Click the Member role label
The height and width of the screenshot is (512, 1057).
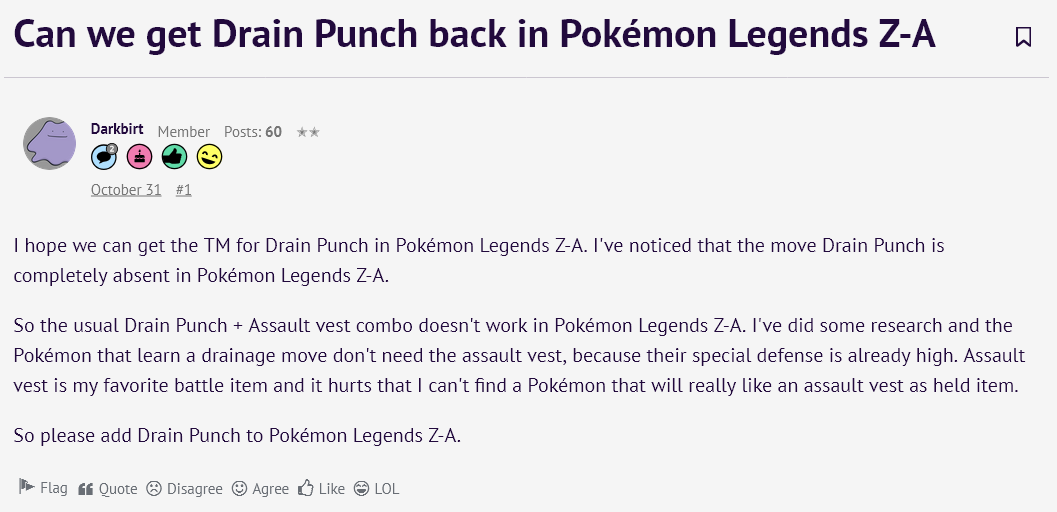pos(184,132)
